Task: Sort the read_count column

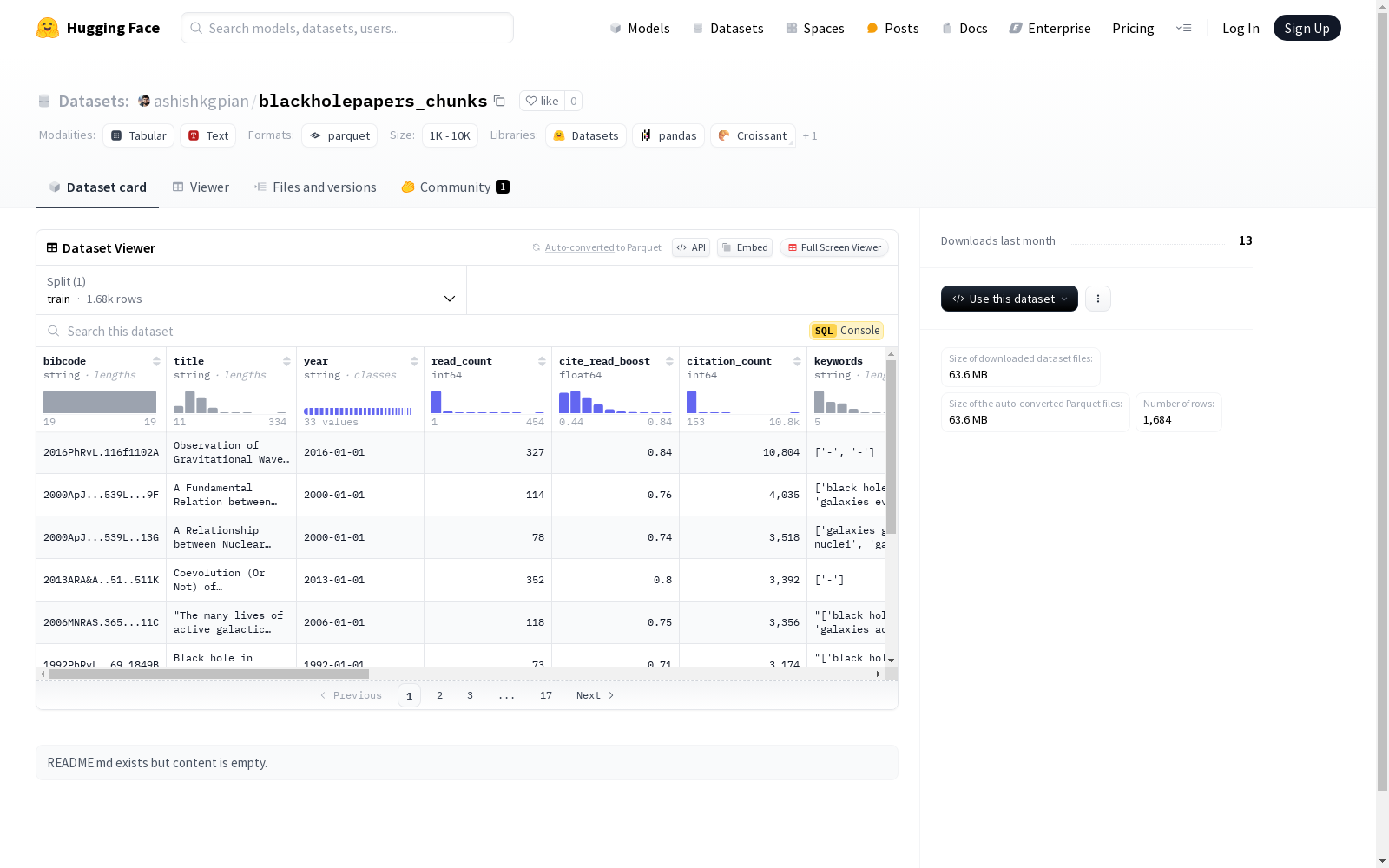Action: coord(542,361)
